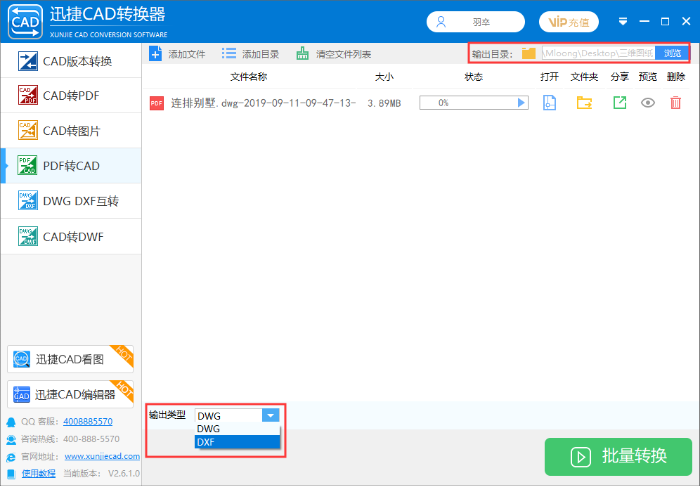Delete file with red trash icon

click(676, 103)
